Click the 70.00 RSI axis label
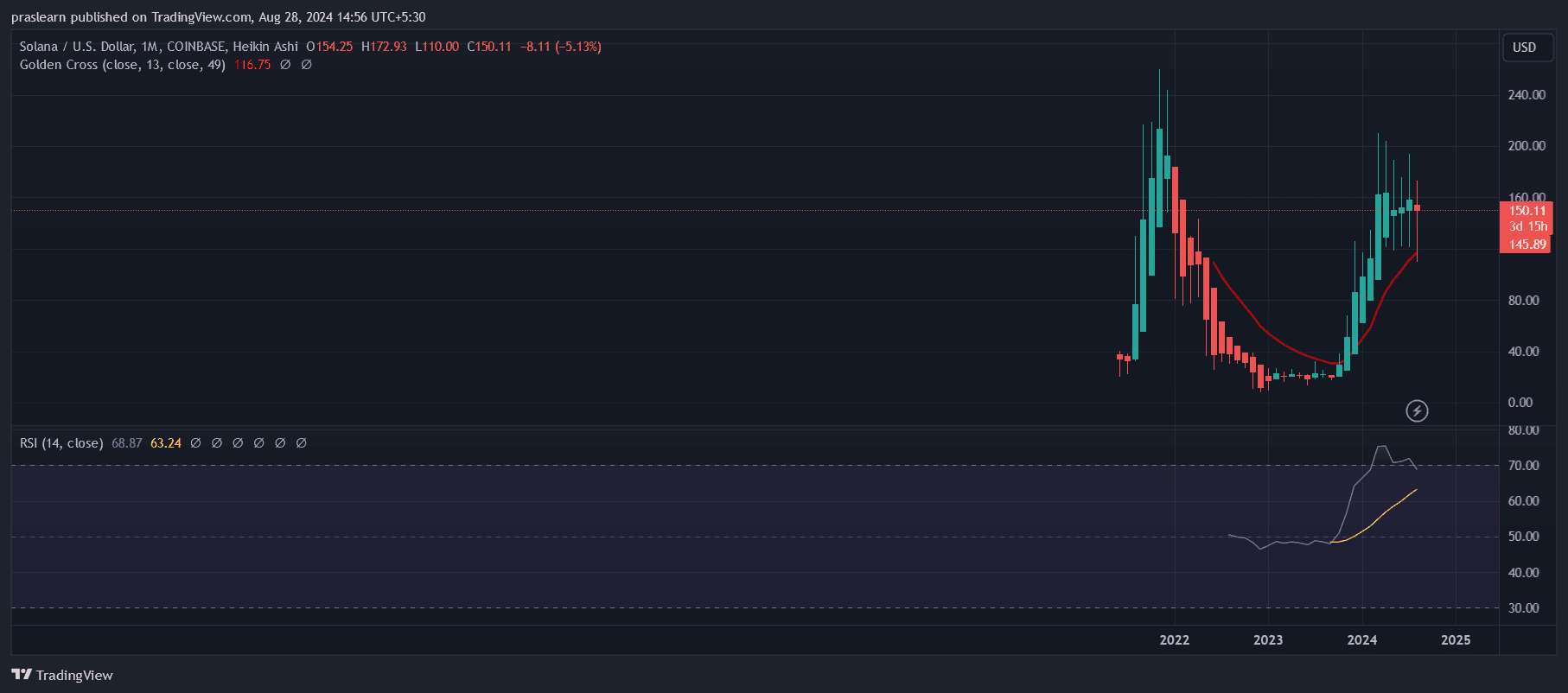The image size is (1568, 693). point(1523,466)
